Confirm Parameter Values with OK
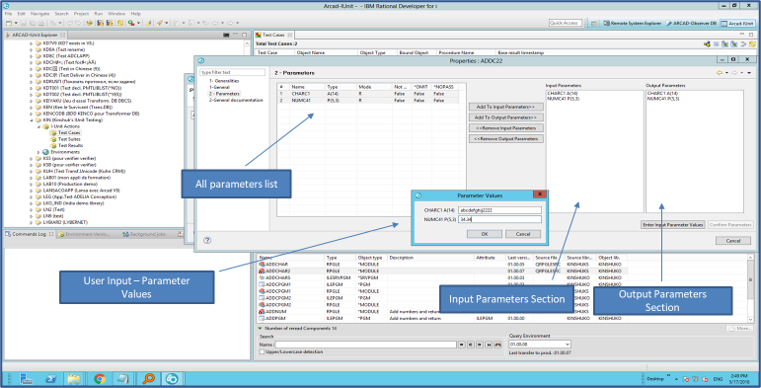The image size is (761, 388). [x=484, y=234]
